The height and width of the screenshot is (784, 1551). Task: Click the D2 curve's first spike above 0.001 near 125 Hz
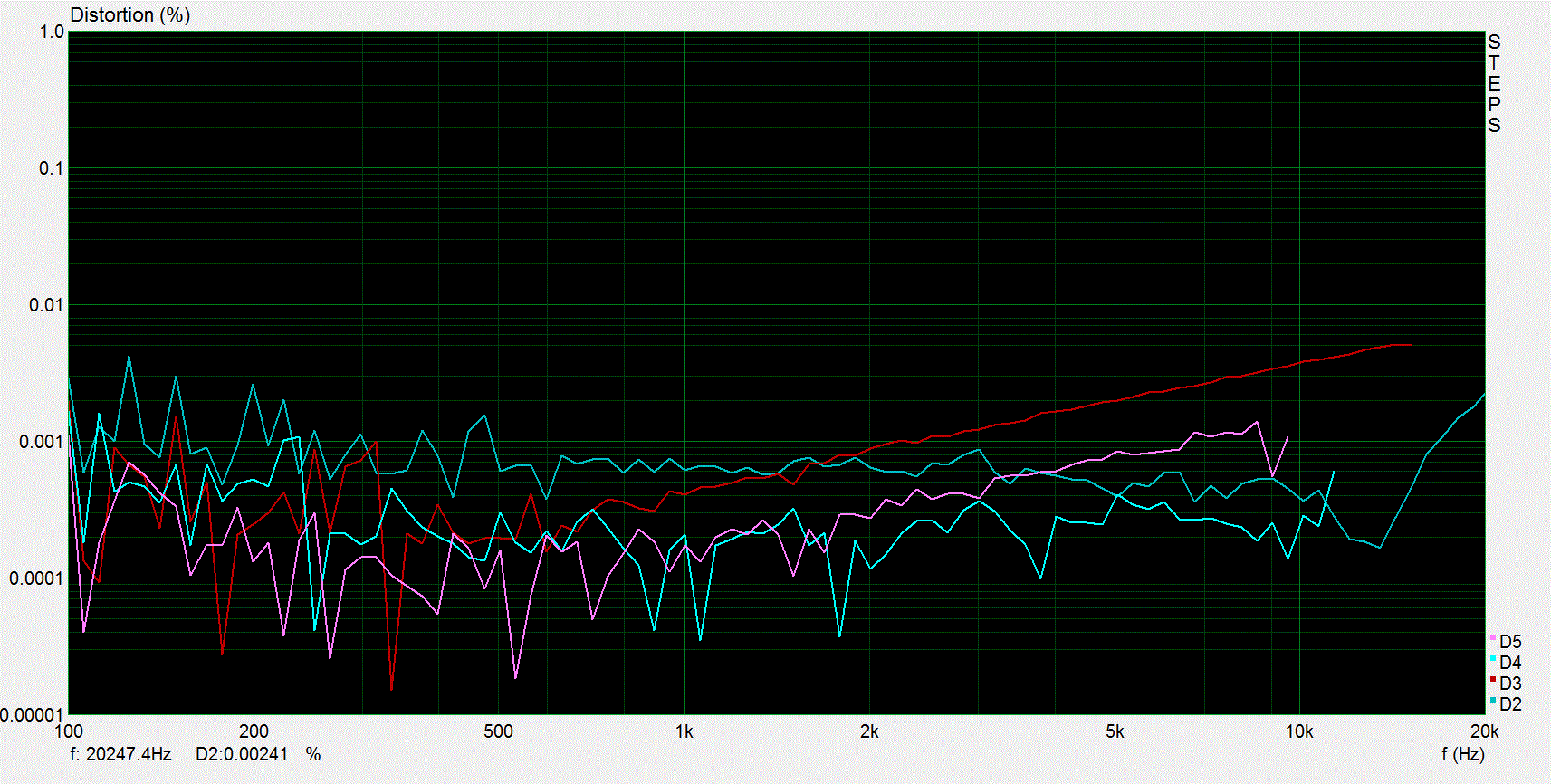pos(129,357)
